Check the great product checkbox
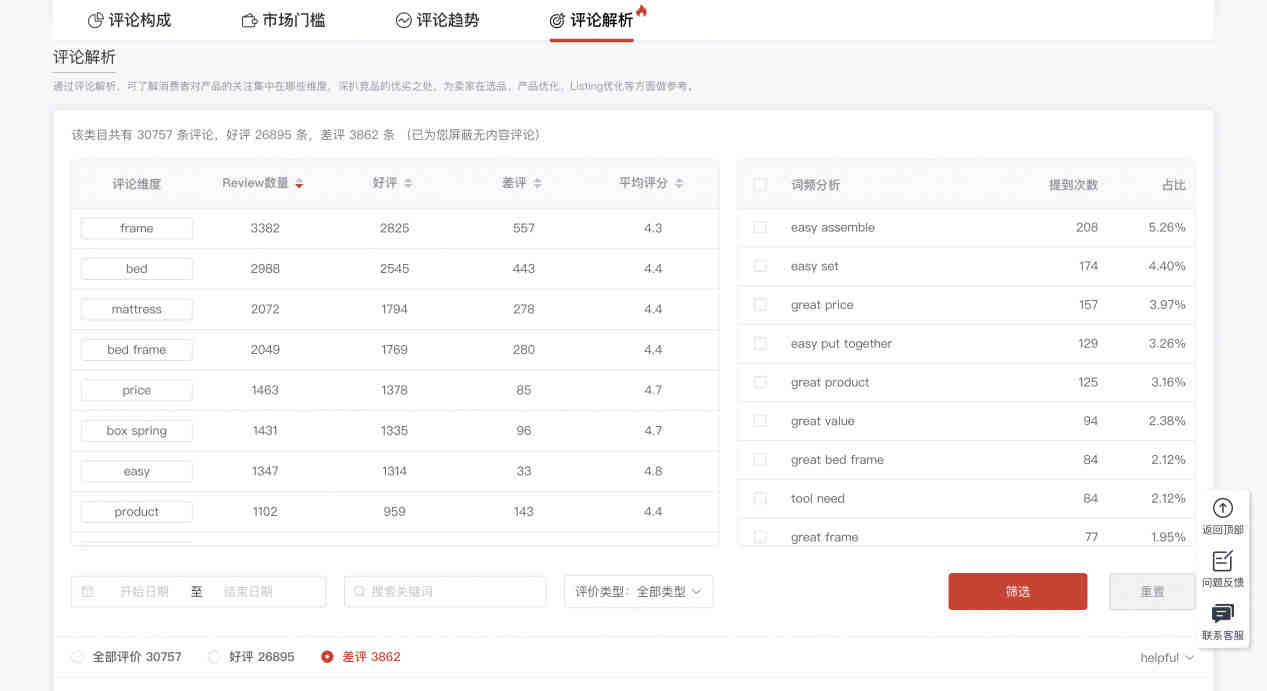The height and width of the screenshot is (691, 1267). (760, 382)
